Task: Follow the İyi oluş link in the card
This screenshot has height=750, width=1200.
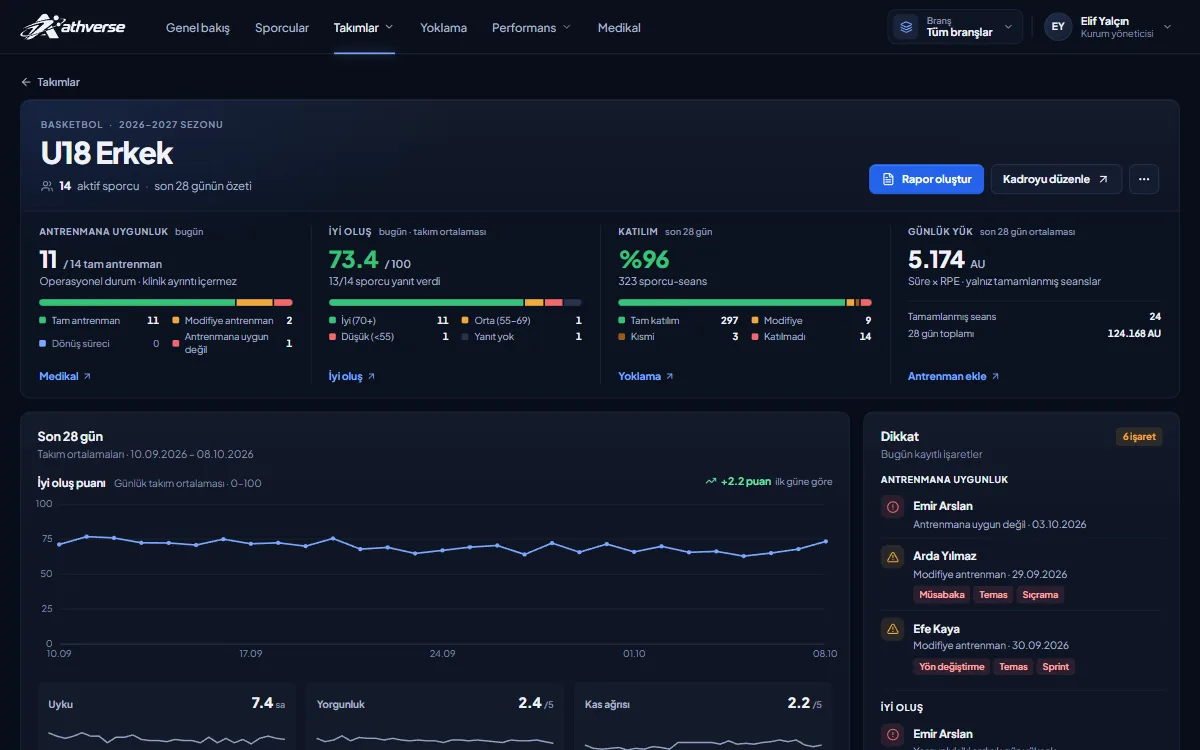Action: (352, 376)
